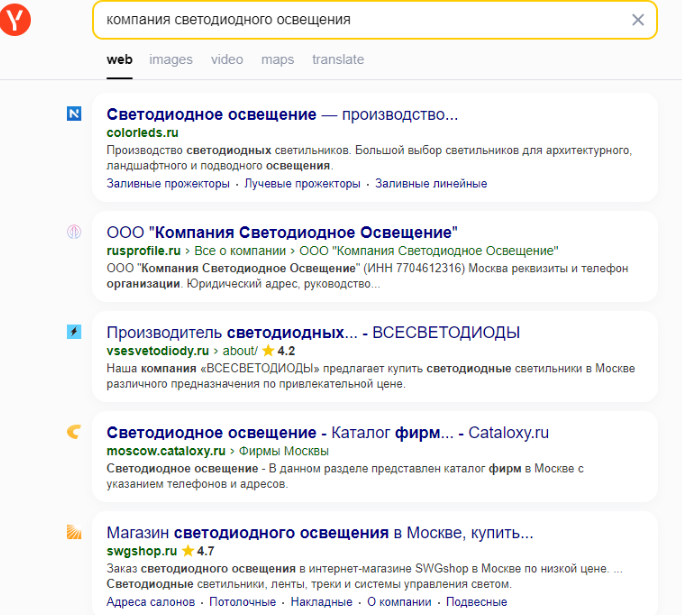Screen dimensions: 682x615
Task: Open the ООО "Компания Светодиодное Освещение" result
Action: coord(282,232)
